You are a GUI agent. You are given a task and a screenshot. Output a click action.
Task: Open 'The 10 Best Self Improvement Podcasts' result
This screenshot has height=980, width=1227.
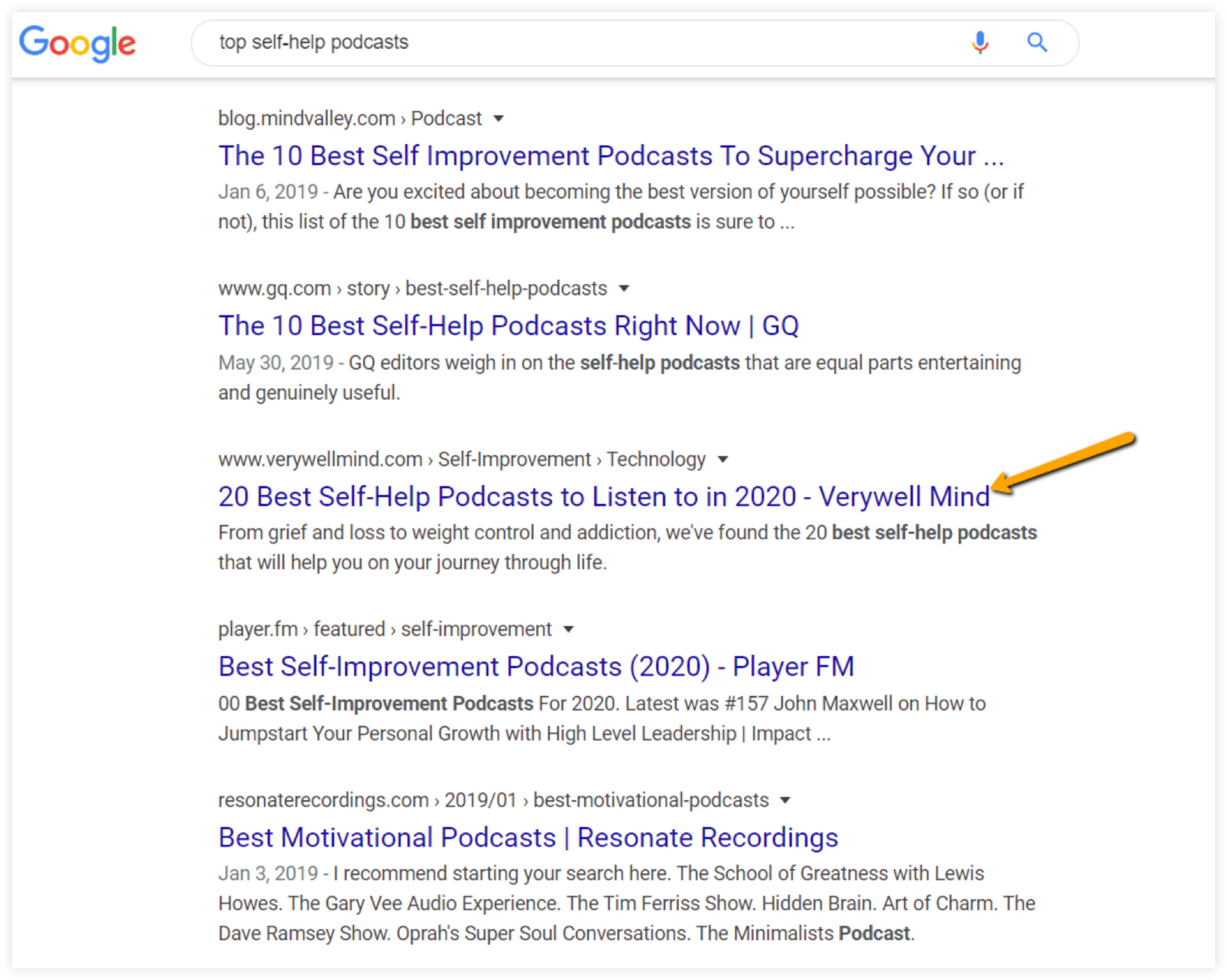pos(611,156)
